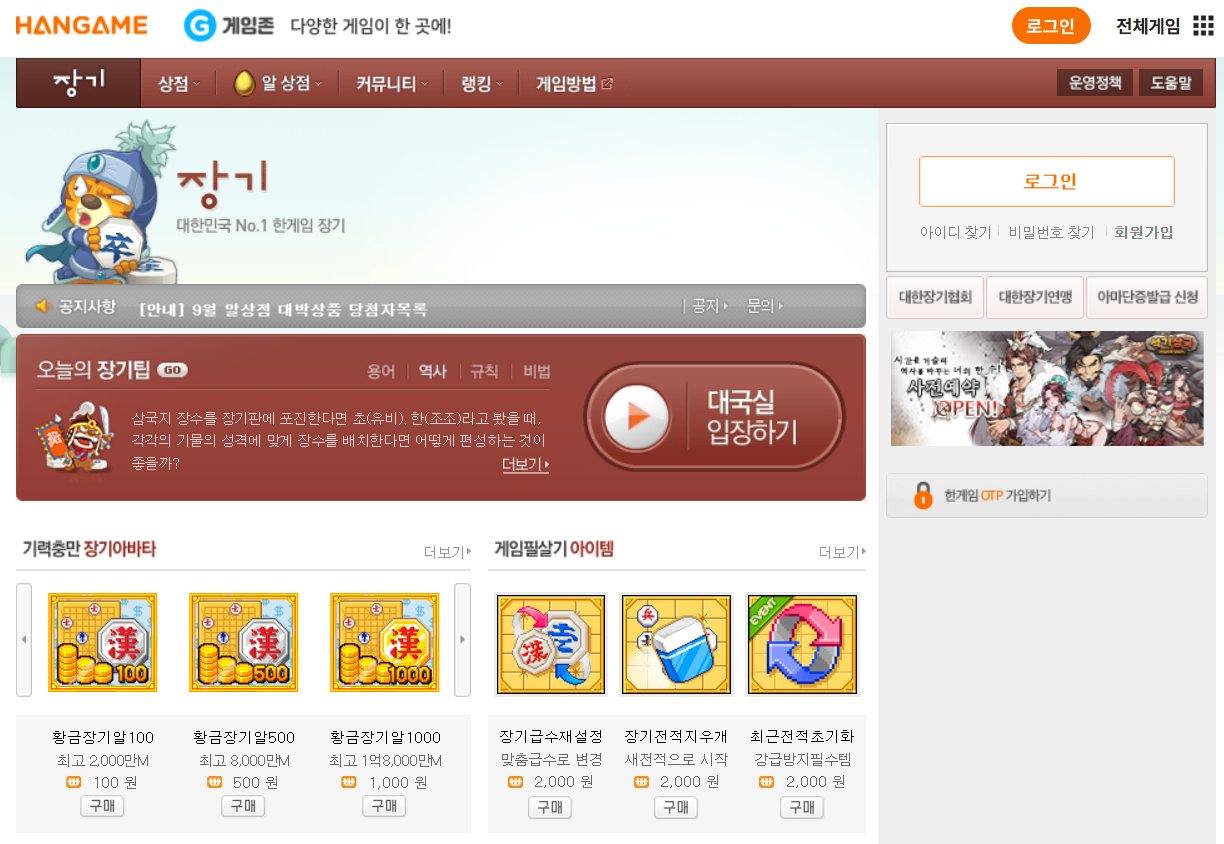The image size is (1224, 844).
Task: Click 더보기 next to 기력충만 장기아바타
Action: point(447,552)
